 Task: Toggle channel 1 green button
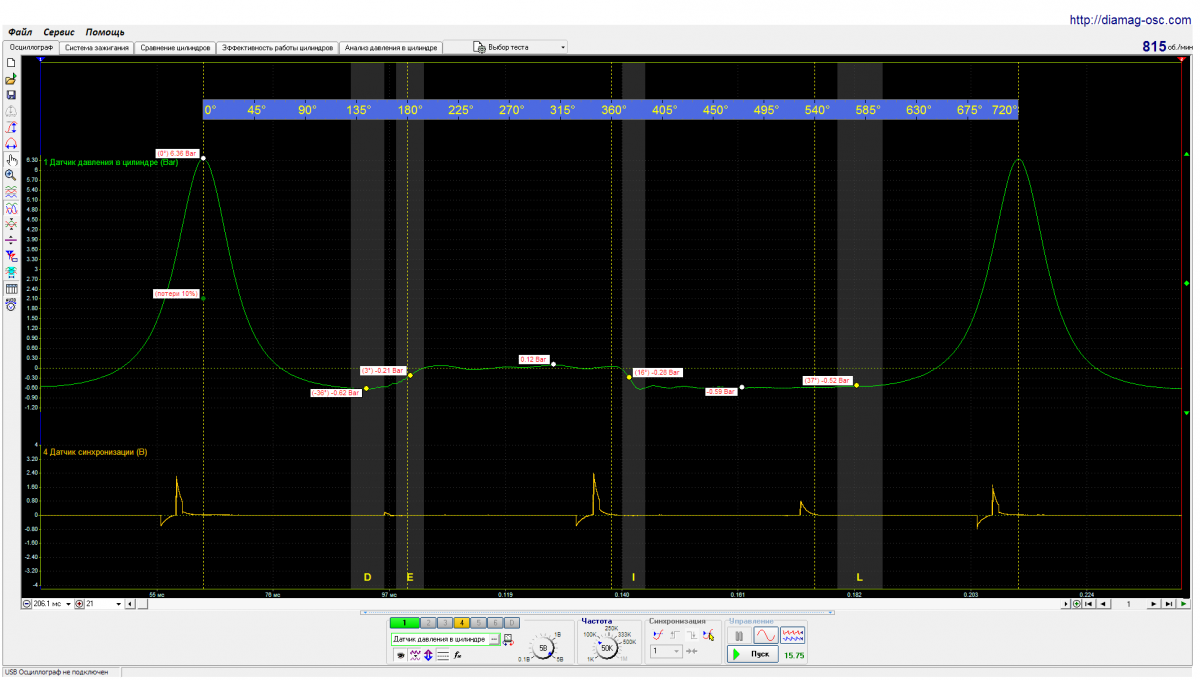[405, 623]
